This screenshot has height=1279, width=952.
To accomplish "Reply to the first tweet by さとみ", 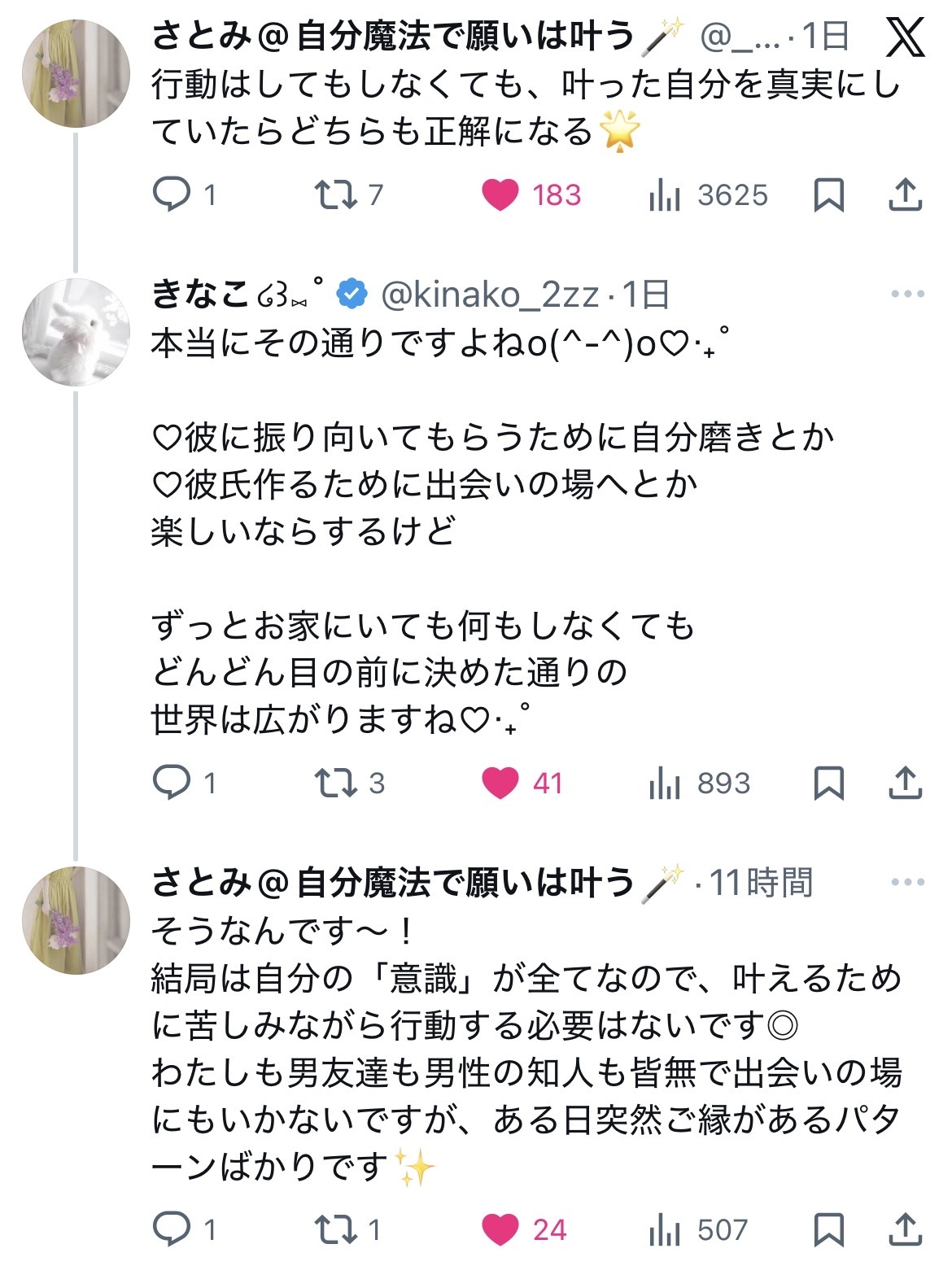I will click(172, 194).
